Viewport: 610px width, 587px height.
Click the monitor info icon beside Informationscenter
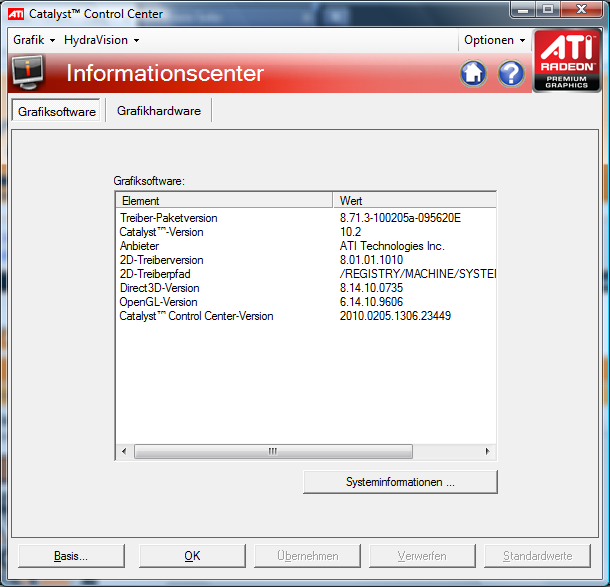[27, 72]
